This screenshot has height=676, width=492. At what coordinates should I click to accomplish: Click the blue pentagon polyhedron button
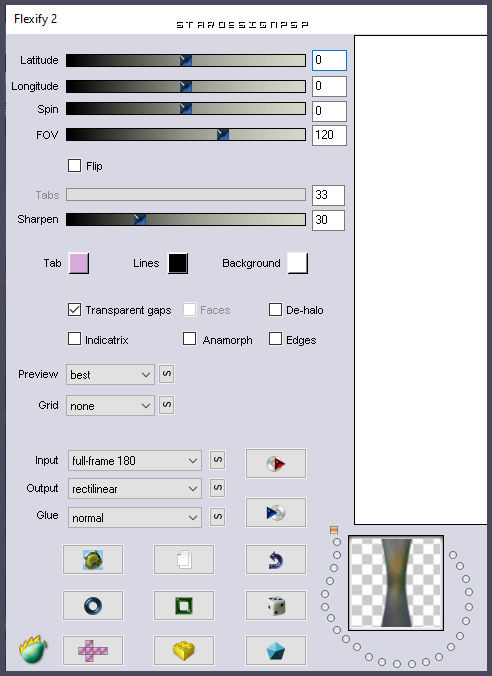(x=276, y=651)
